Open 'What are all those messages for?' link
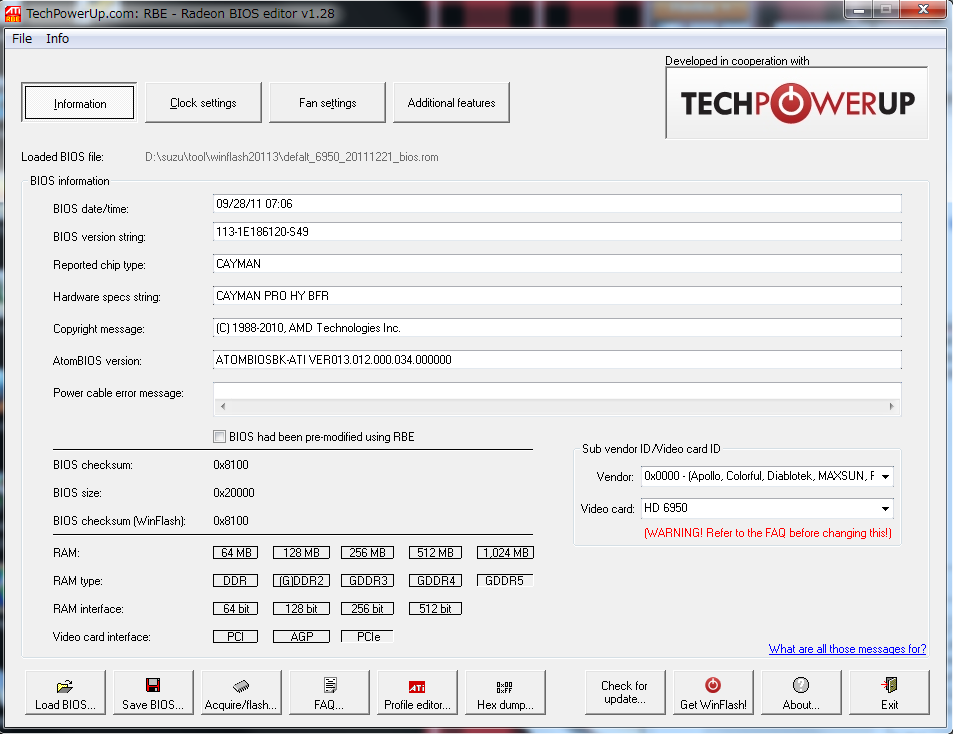 point(847,649)
